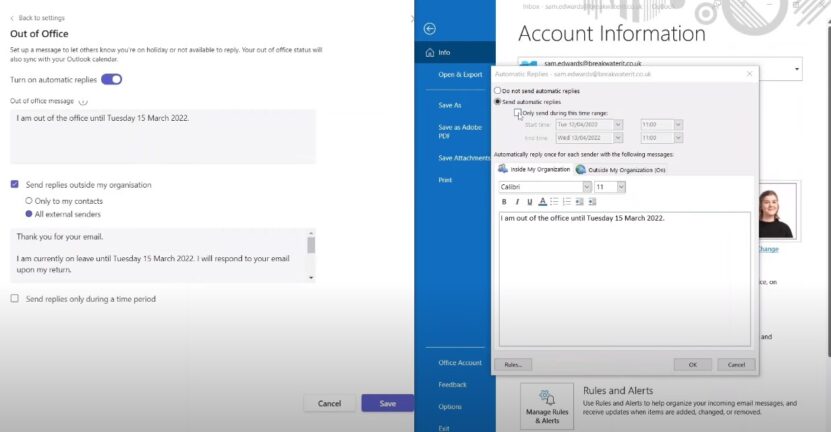The width and height of the screenshot is (831, 432).
Task: Open the End time date dropdown
Action: tap(618, 138)
